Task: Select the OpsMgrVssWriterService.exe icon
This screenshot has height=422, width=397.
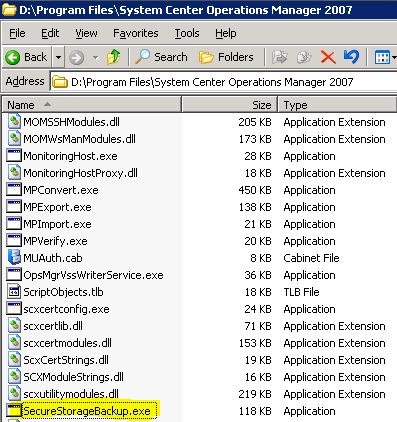Action: [14, 275]
